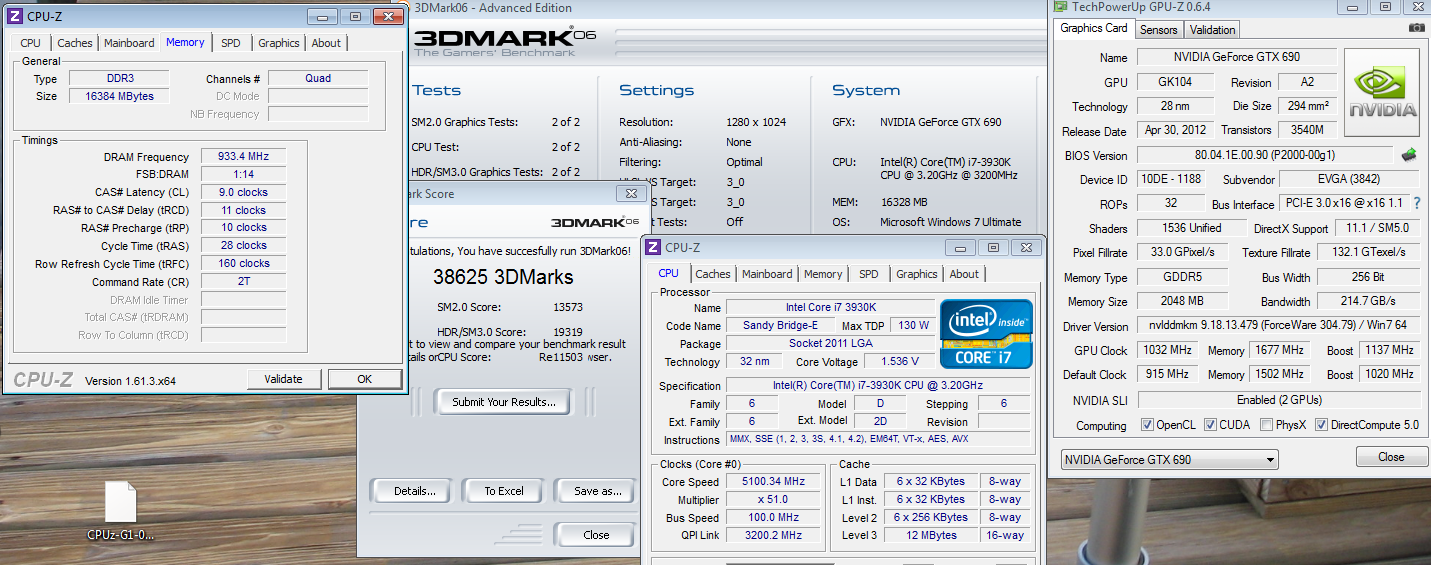Screen dimensions: 1431x565
Task: Click Intel Core i7 badge in CPU-Z
Action: click(985, 333)
